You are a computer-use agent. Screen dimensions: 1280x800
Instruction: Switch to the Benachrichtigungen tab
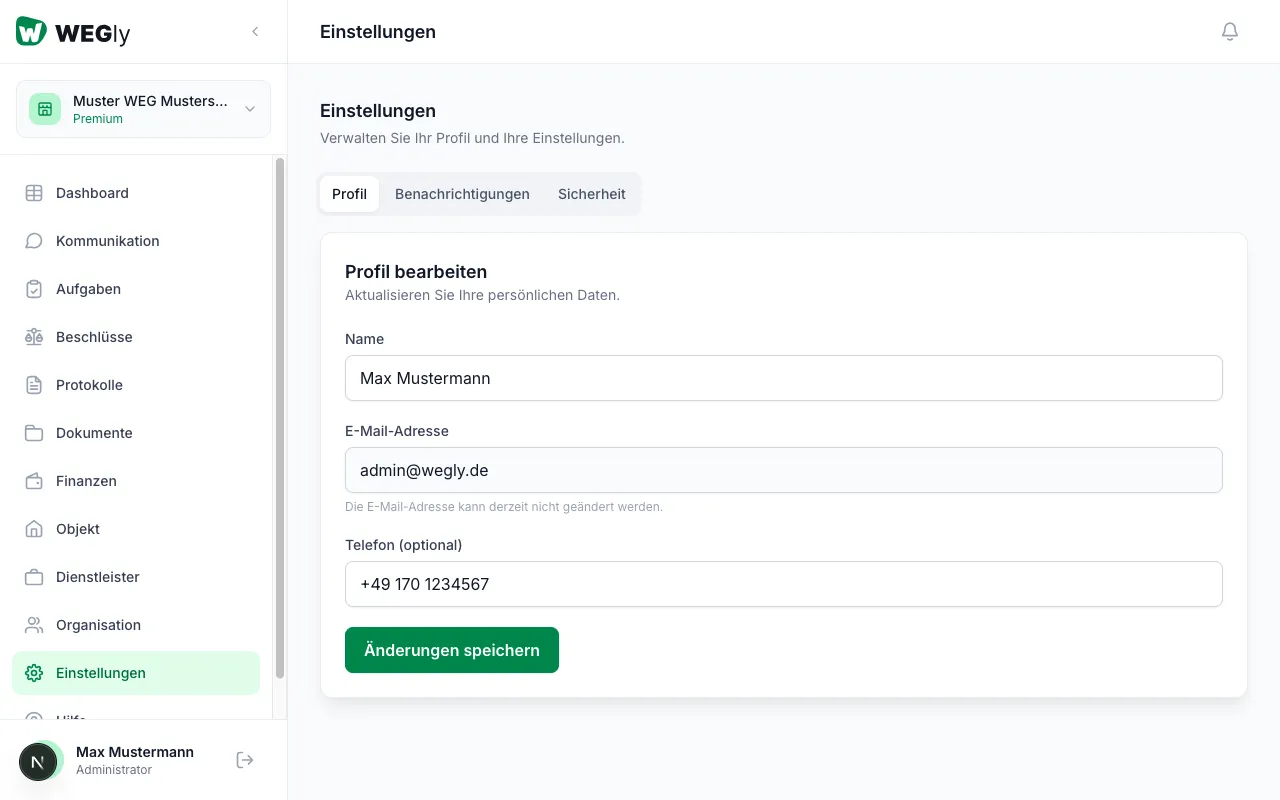click(x=462, y=194)
